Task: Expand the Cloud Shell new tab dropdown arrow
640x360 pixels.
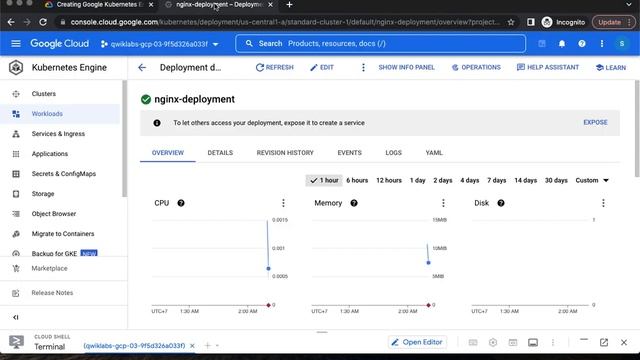Action: click(217, 346)
